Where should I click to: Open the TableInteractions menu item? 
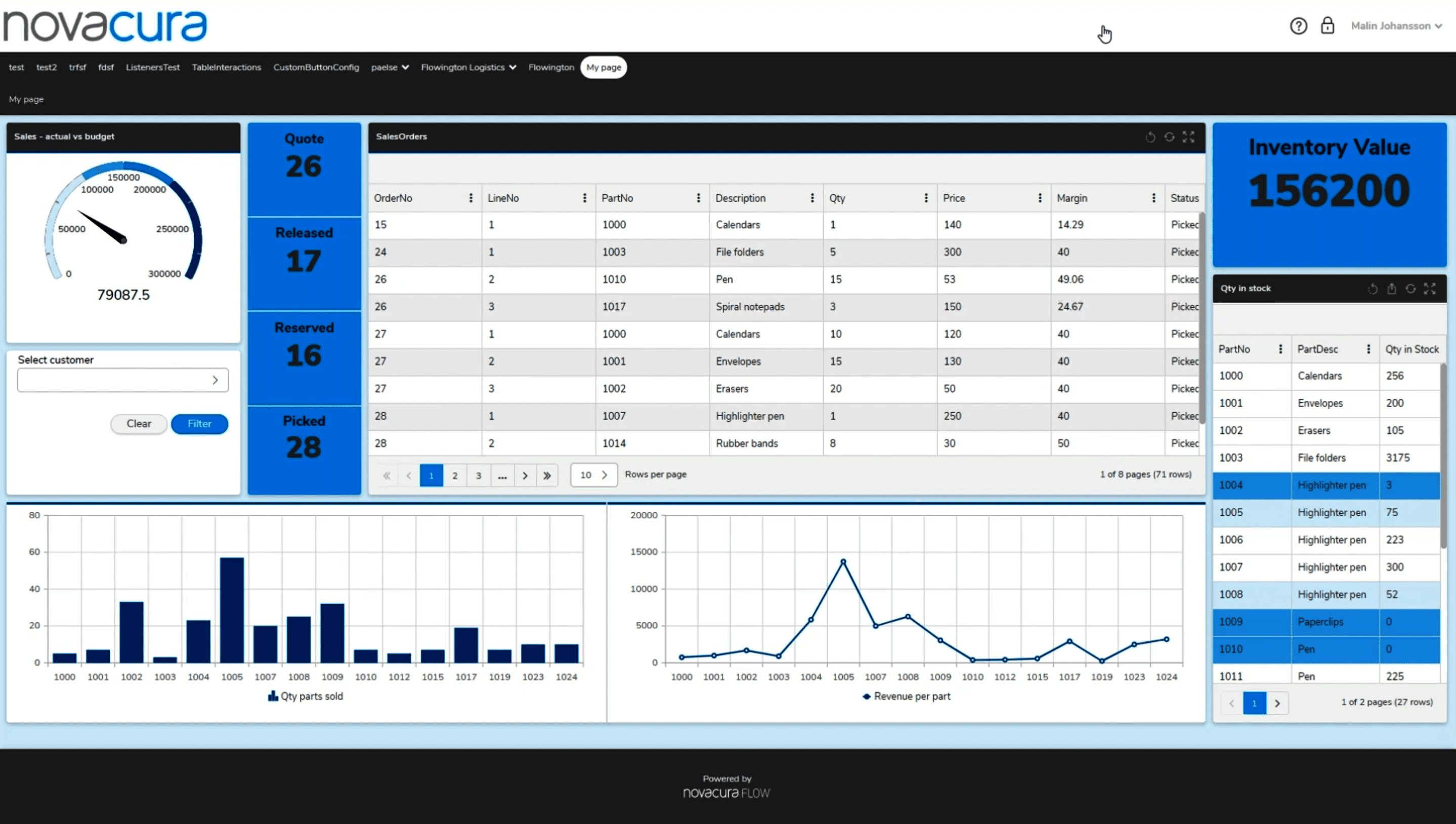pos(226,67)
